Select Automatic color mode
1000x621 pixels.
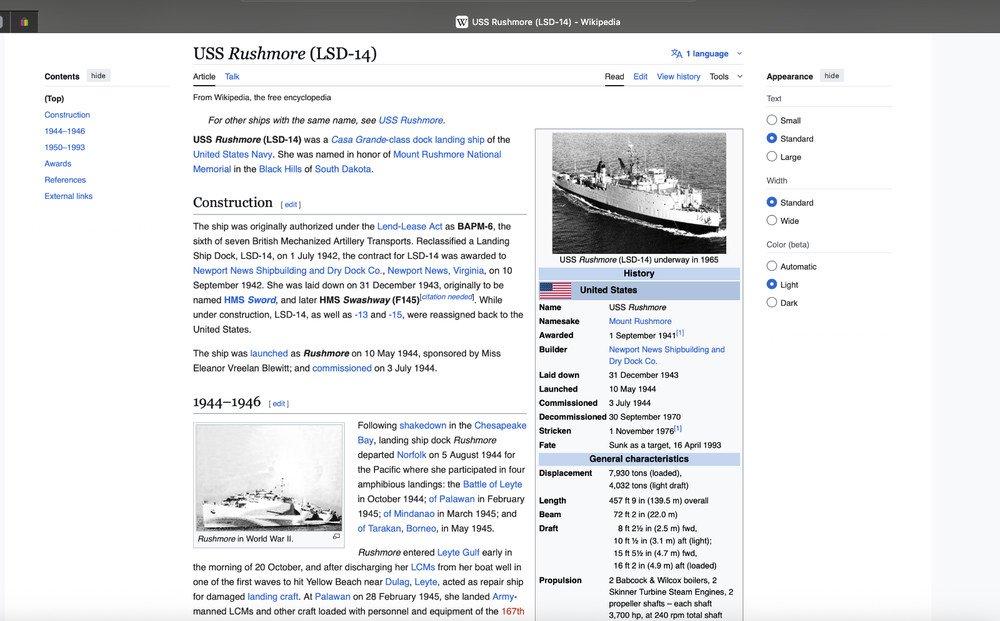tap(772, 266)
